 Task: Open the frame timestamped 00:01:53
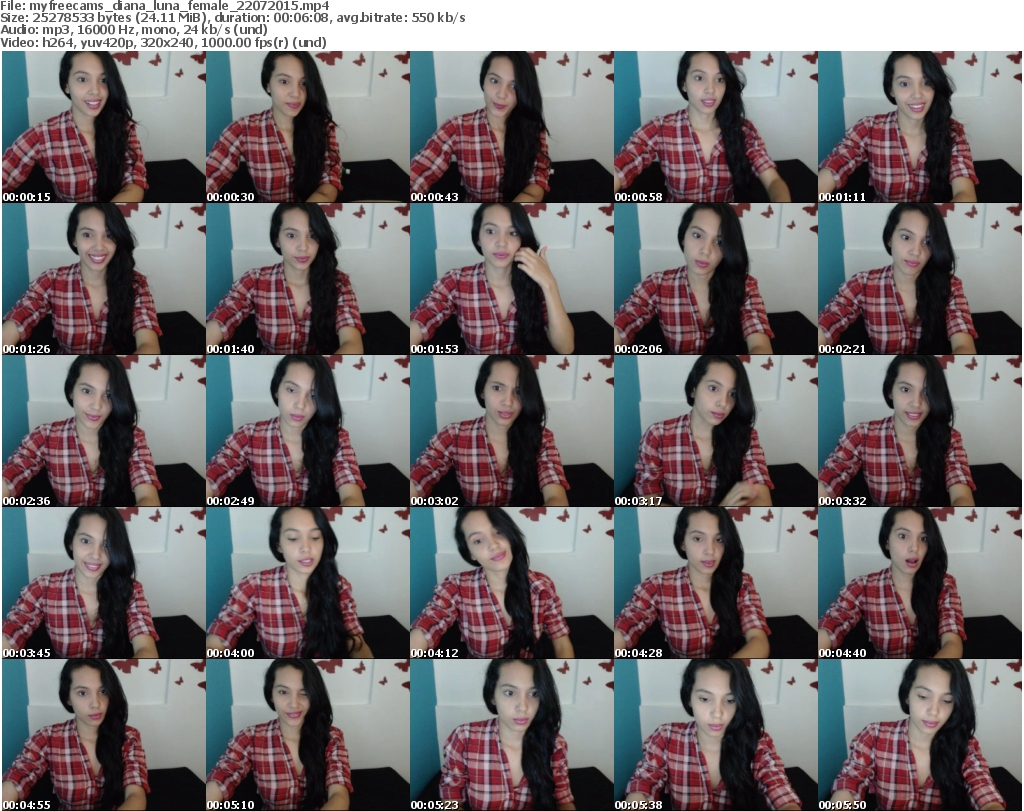click(511, 279)
